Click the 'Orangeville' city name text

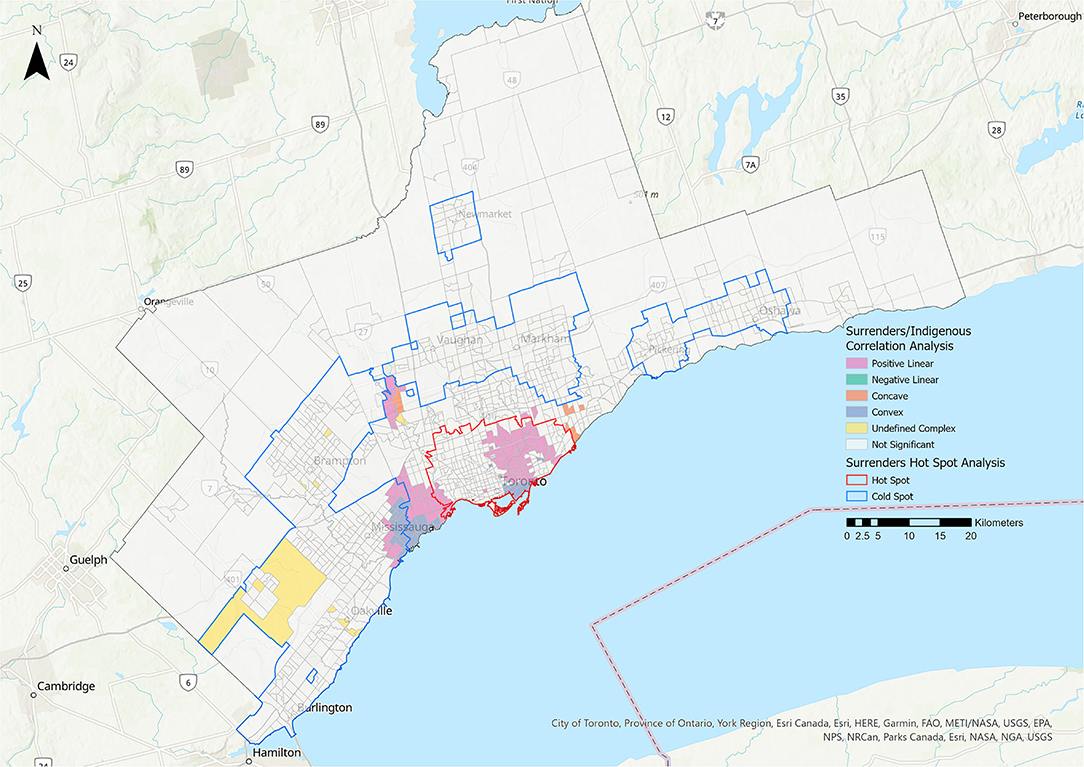pos(169,302)
